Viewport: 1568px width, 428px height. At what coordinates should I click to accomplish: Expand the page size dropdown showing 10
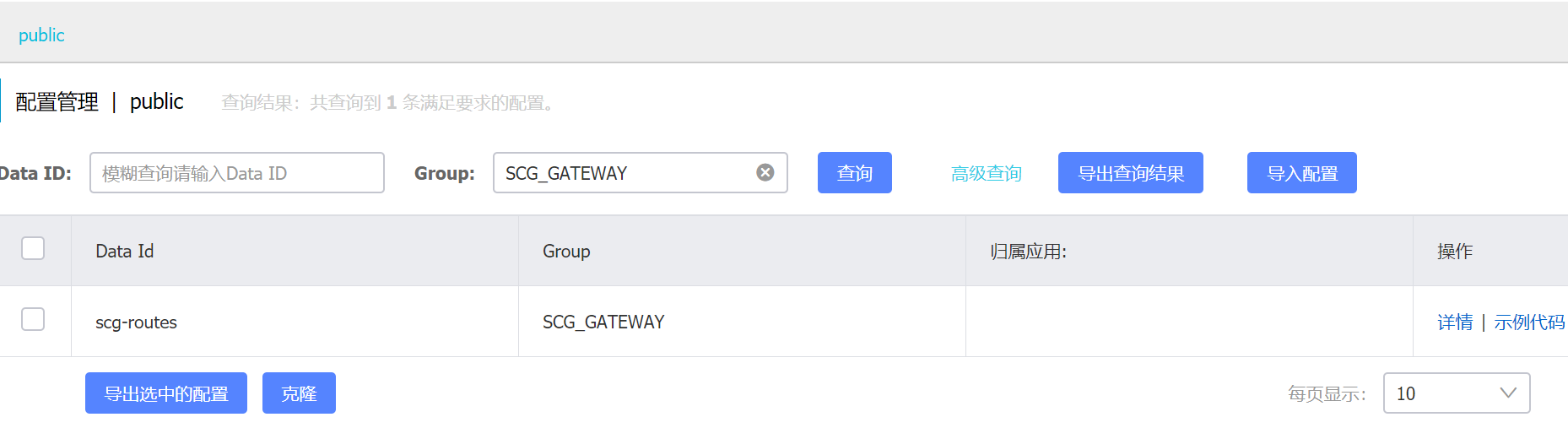[x=1457, y=393]
